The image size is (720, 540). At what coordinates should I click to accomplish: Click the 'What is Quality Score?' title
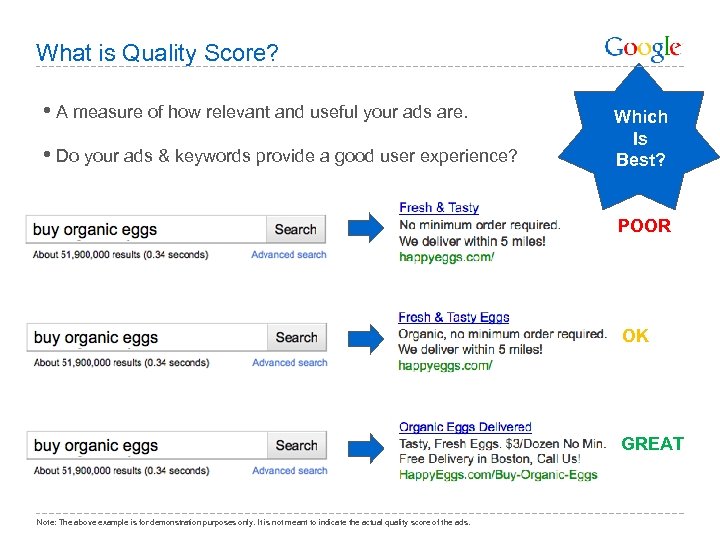coord(157,52)
